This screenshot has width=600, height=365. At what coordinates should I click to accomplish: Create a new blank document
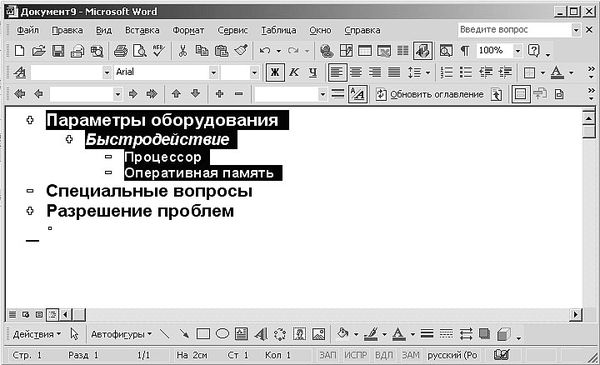coord(19,51)
